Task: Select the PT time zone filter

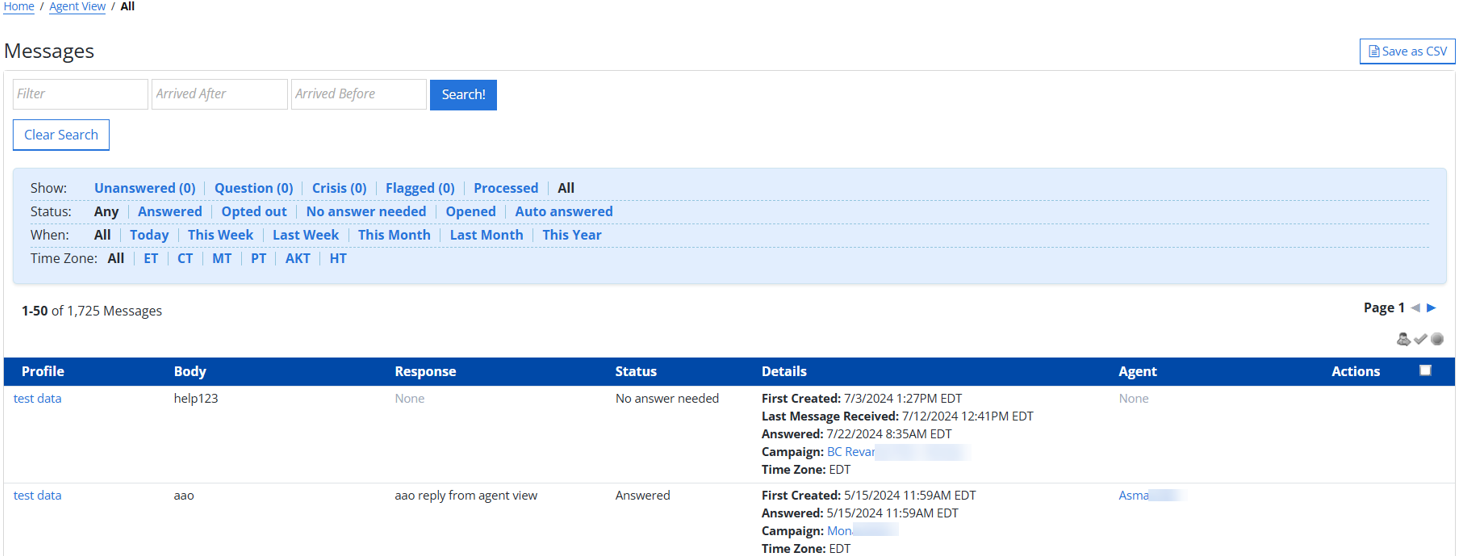Action: click(x=259, y=259)
